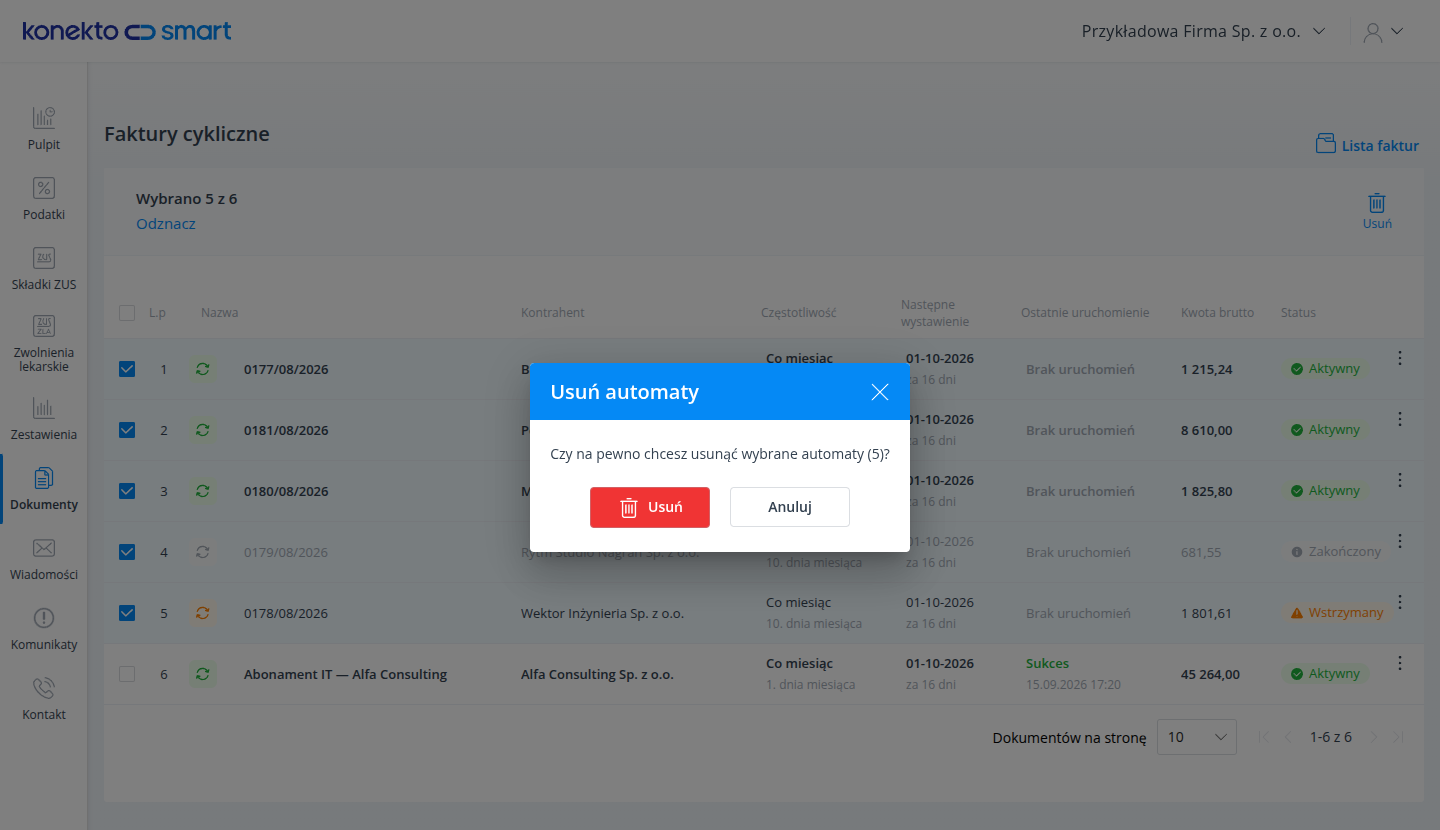Click Odznacz to deselect rows
This screenshot has height=830, width=1440.
(x=166, y=224)
